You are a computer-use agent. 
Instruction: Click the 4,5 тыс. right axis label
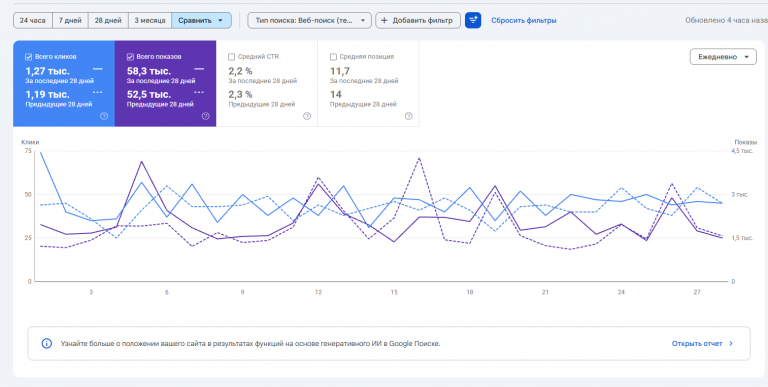743,151
